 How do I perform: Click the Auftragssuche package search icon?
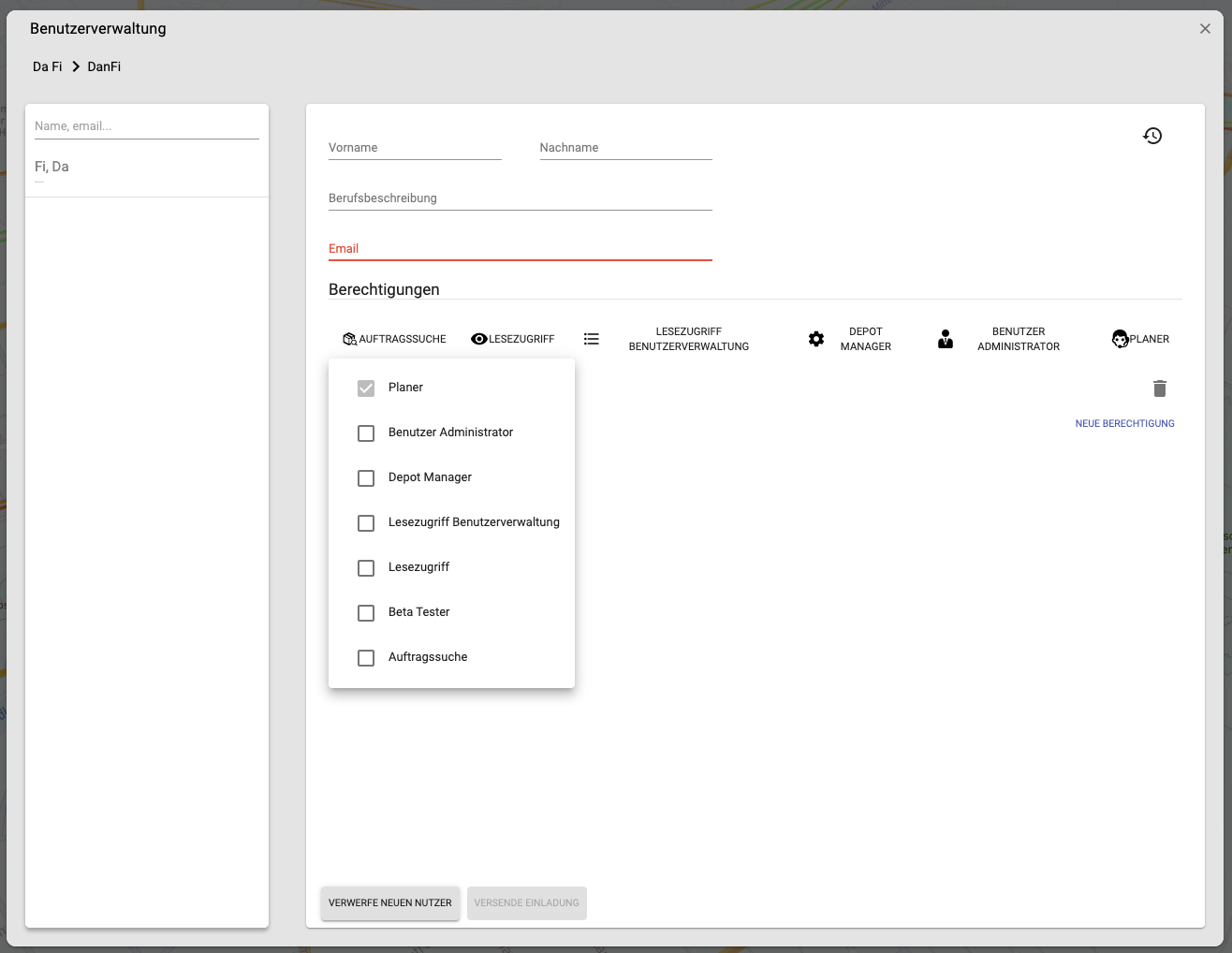350,339
